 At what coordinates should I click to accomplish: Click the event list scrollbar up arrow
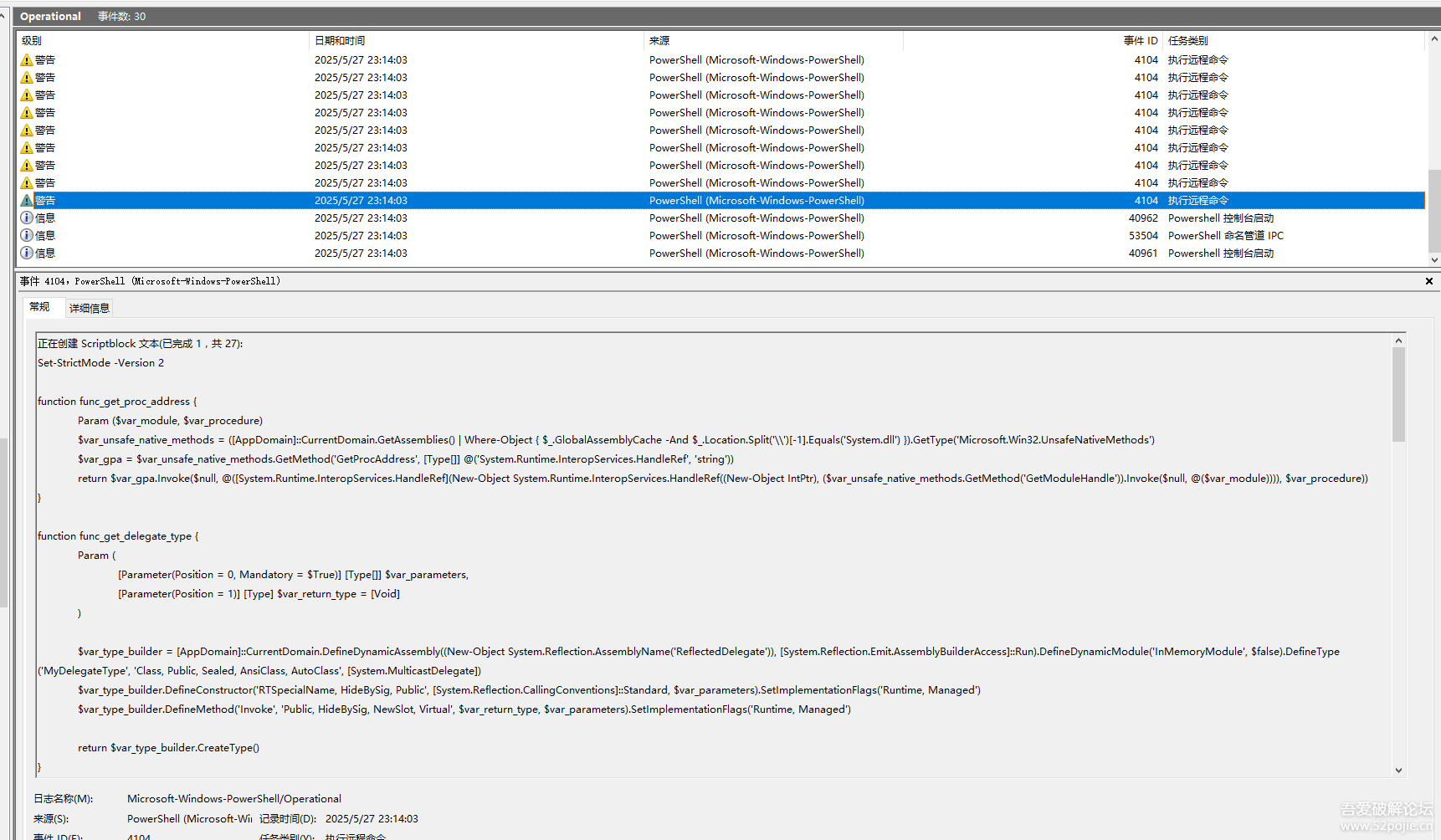tap(1434, 38)
